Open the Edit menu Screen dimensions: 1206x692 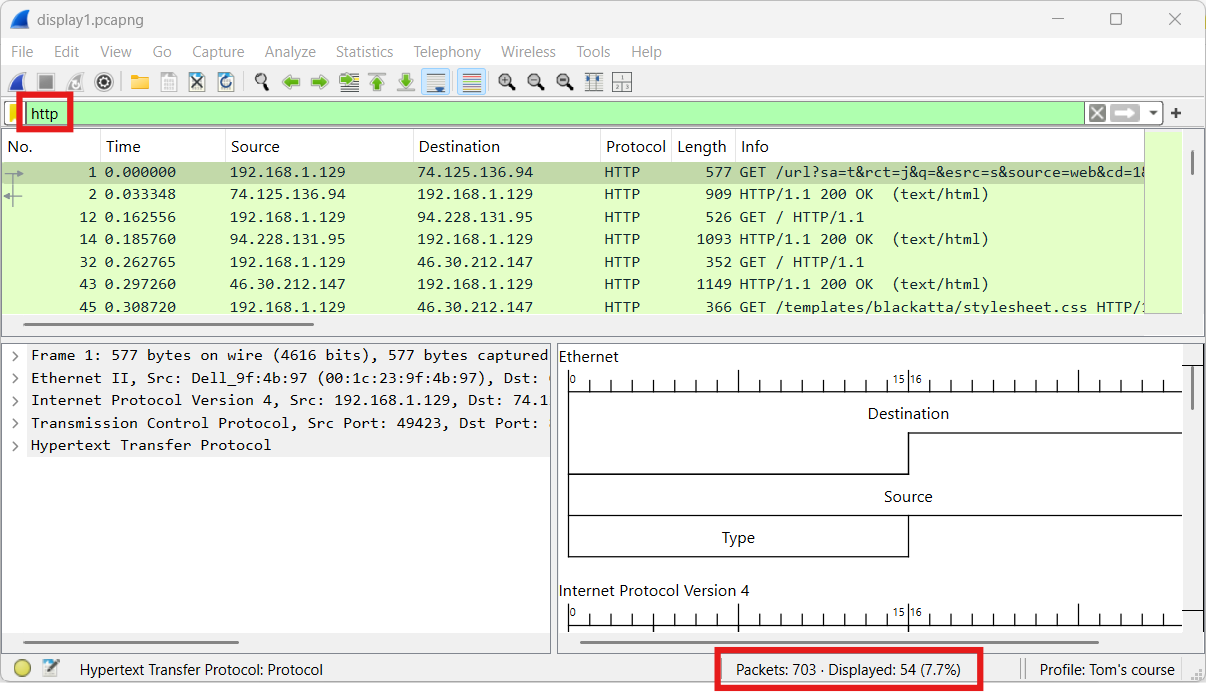click(67, 52)
